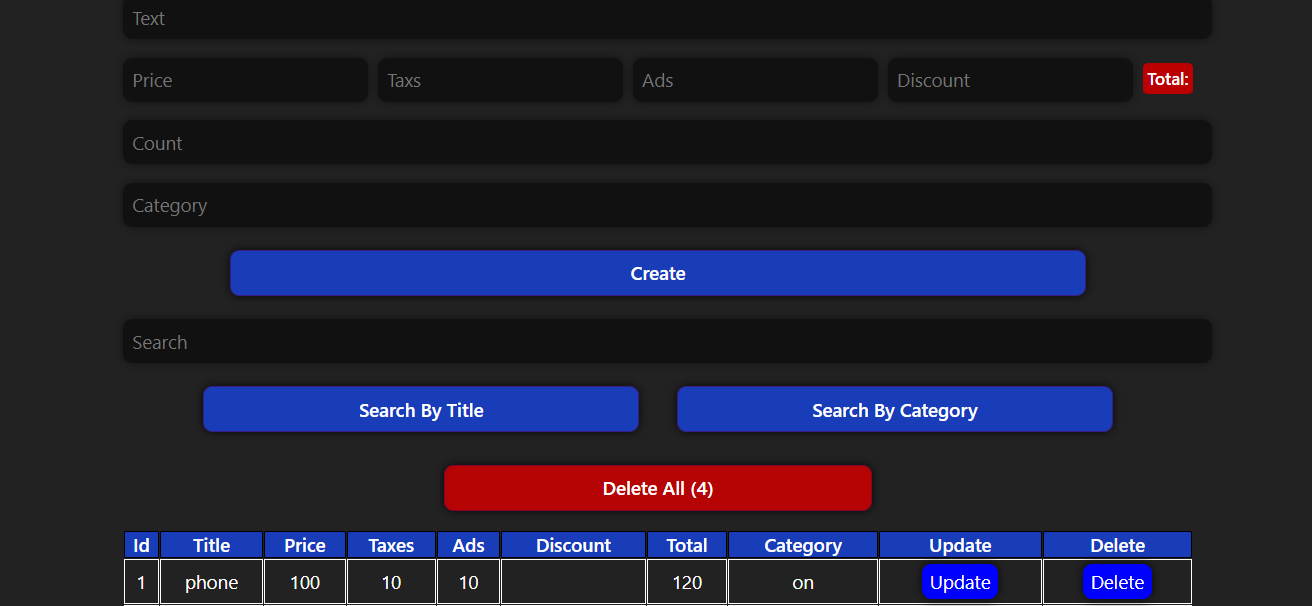Focus the Count input field

[x=667, y=143]
